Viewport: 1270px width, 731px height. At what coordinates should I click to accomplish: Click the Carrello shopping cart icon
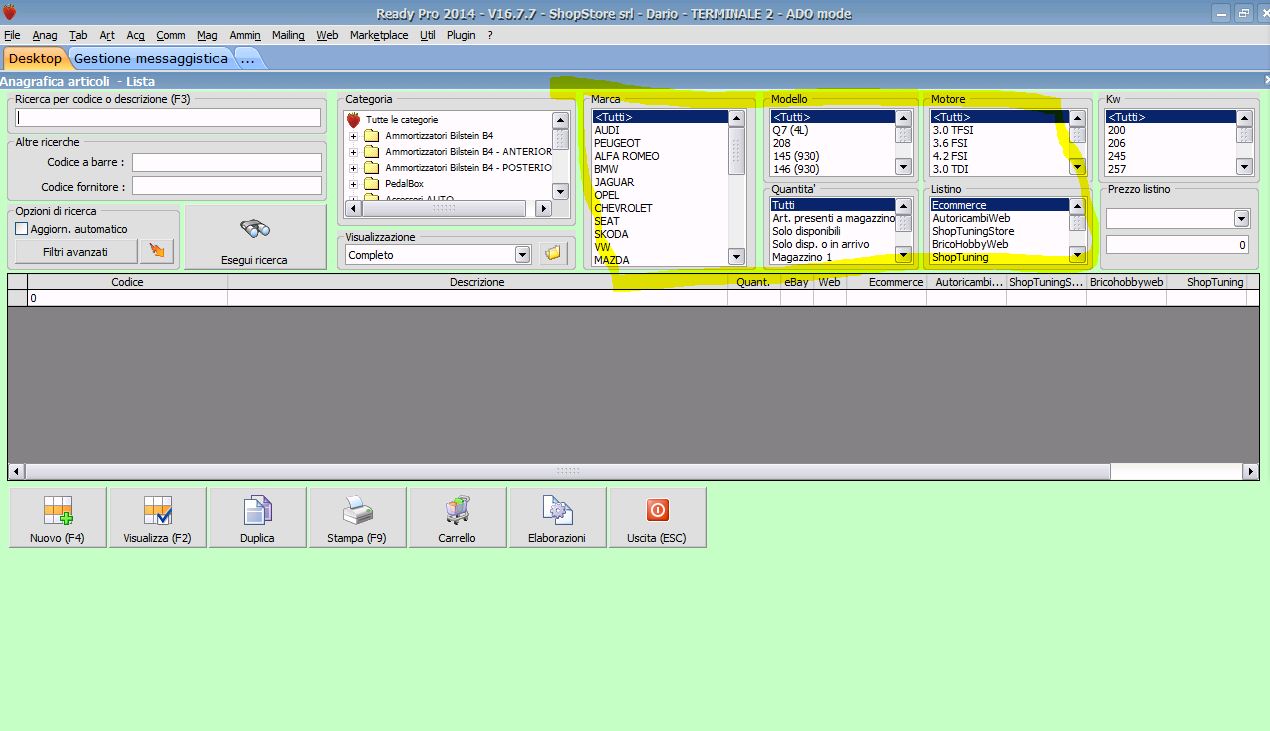coord(457,510)
